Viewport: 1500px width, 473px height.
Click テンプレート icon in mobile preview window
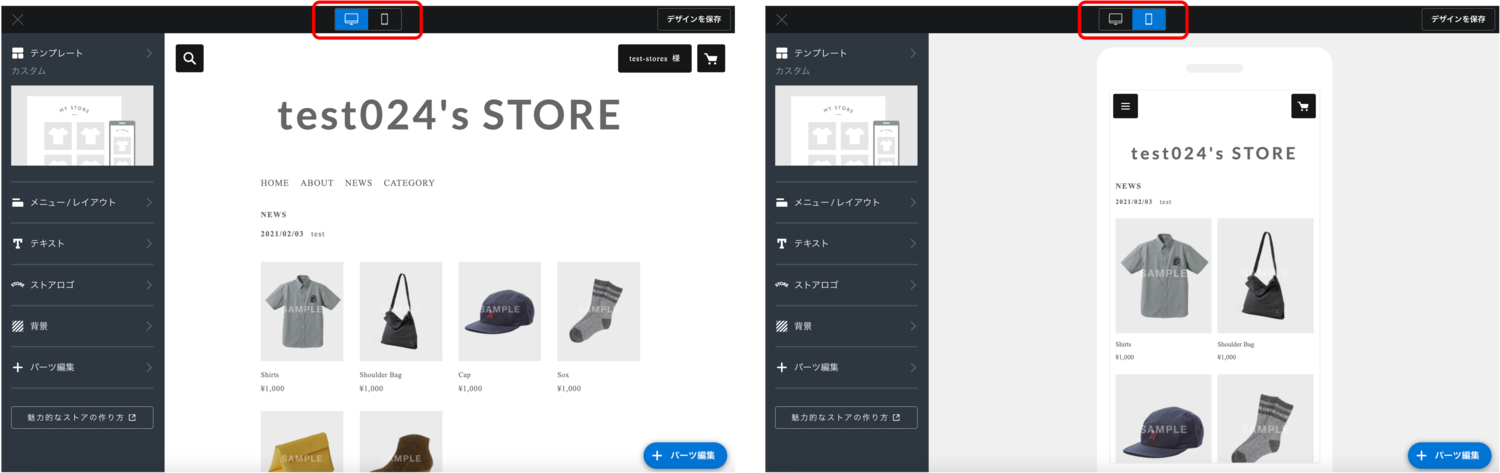(782, 53)
